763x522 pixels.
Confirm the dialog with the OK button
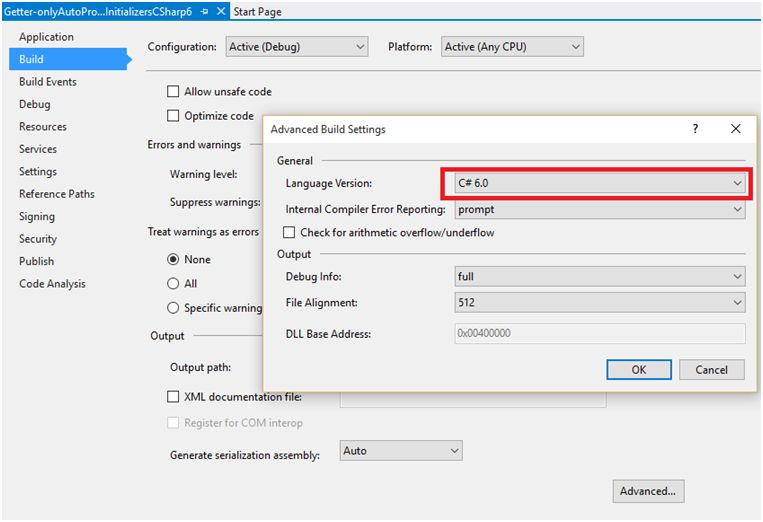pyautogui.click(x=638, y=370)
